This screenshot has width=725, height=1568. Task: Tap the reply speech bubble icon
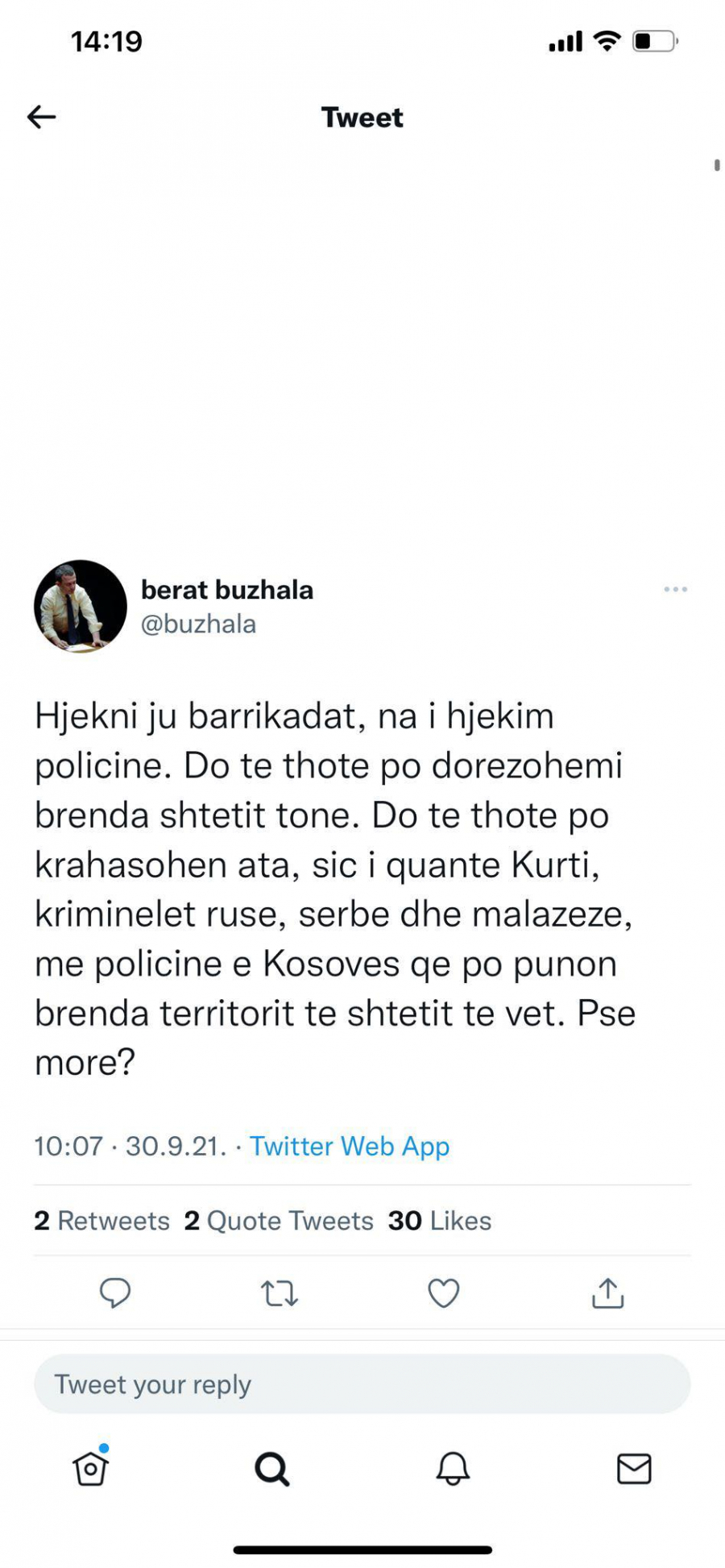115,1292
